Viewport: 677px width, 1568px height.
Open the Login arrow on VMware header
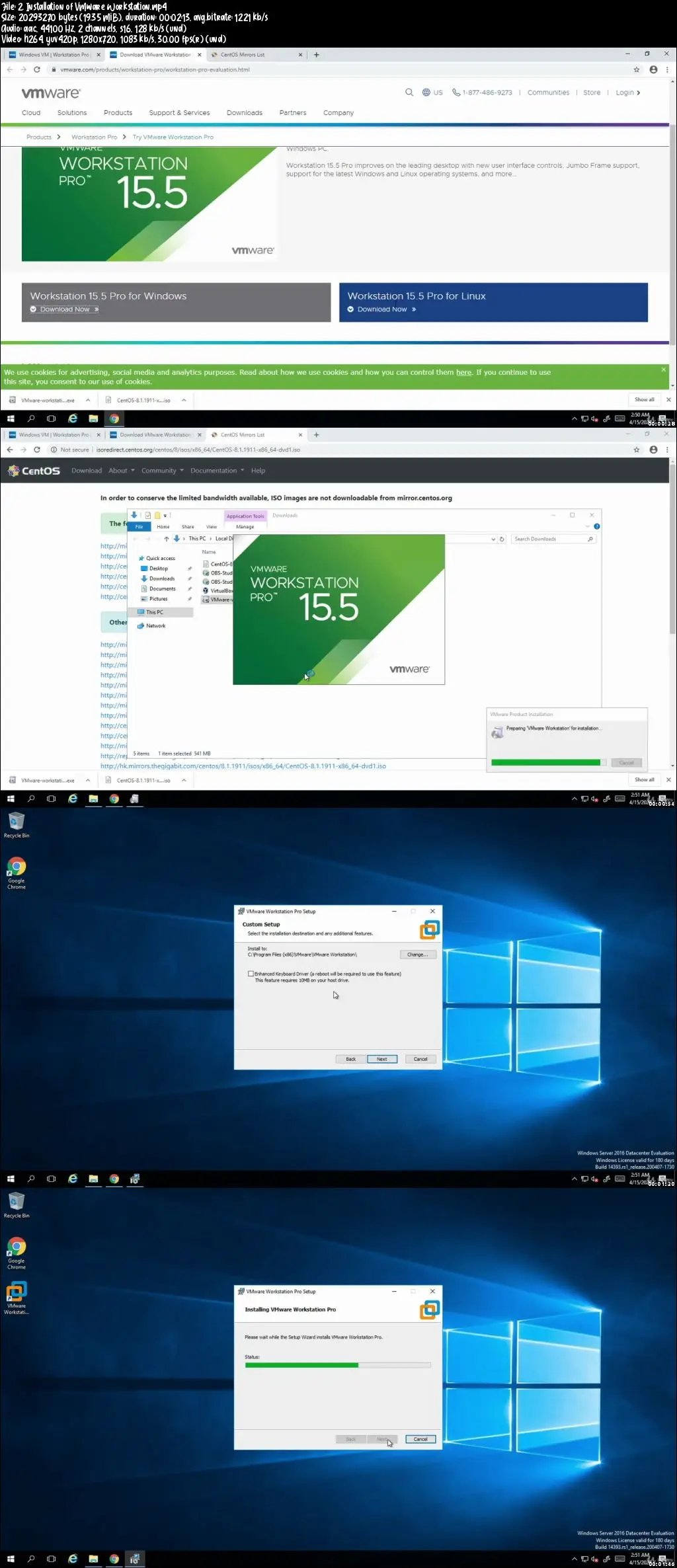click(x=638, y=93)
